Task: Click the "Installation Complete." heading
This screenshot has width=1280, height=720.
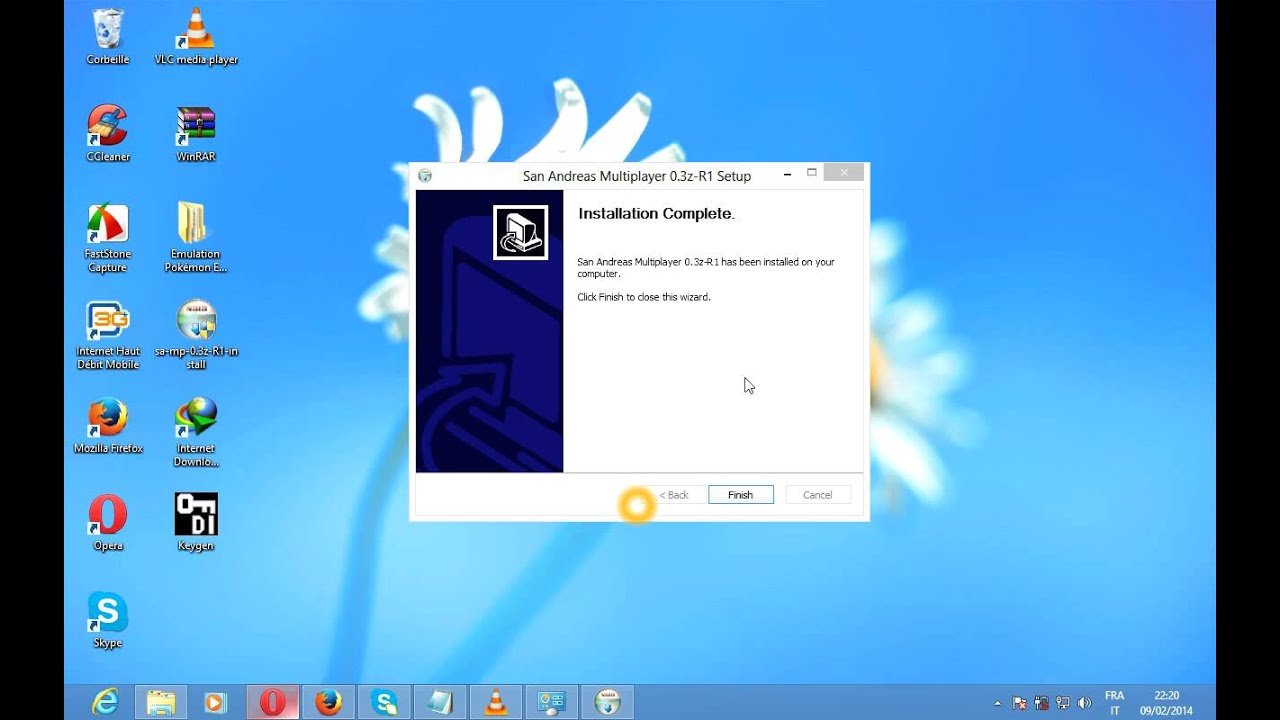Action: click(656, 214)
